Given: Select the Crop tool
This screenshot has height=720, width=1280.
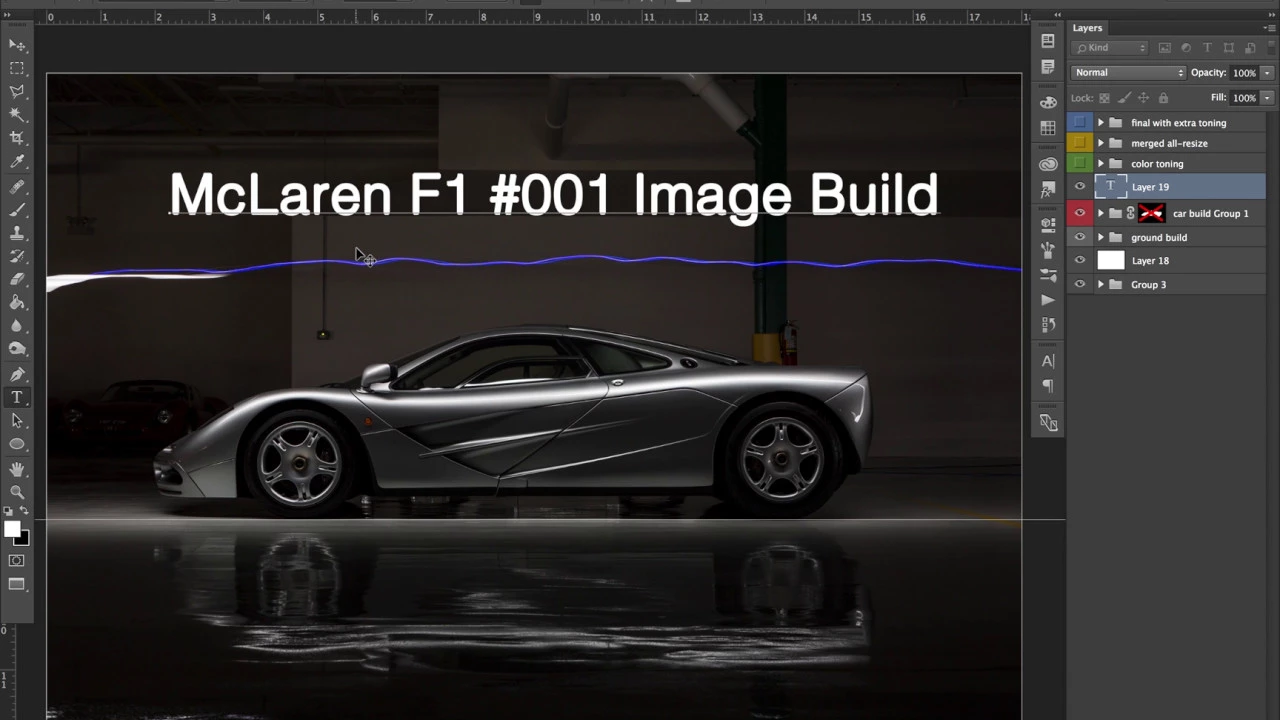Looking at the screenshot, I should [17, 138].
